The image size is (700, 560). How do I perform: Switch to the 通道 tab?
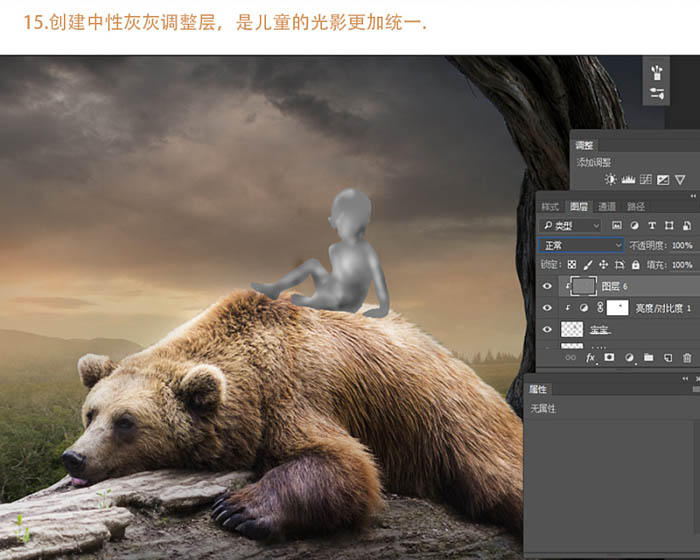point(606,206)
